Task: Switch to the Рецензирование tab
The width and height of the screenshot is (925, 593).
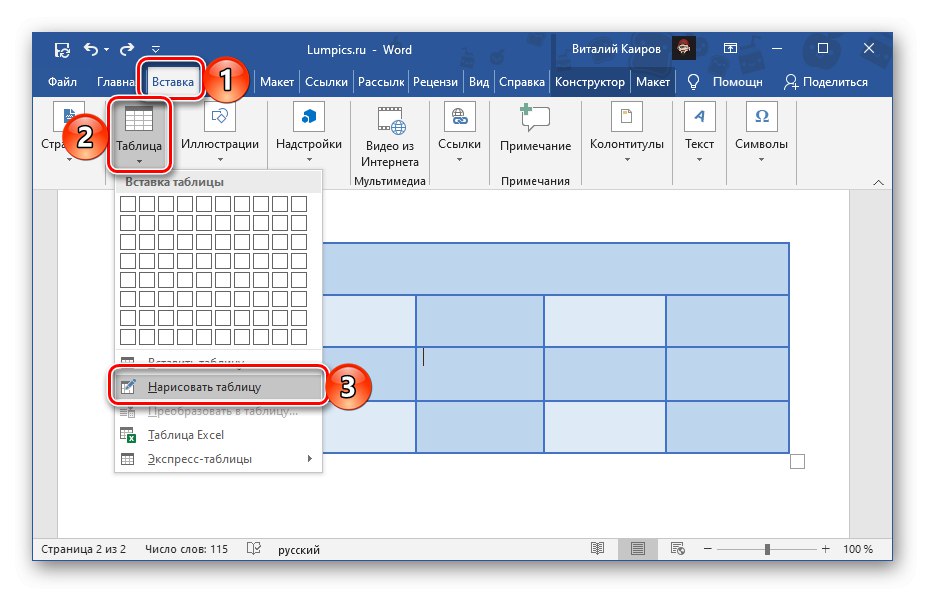Action: 435,82
